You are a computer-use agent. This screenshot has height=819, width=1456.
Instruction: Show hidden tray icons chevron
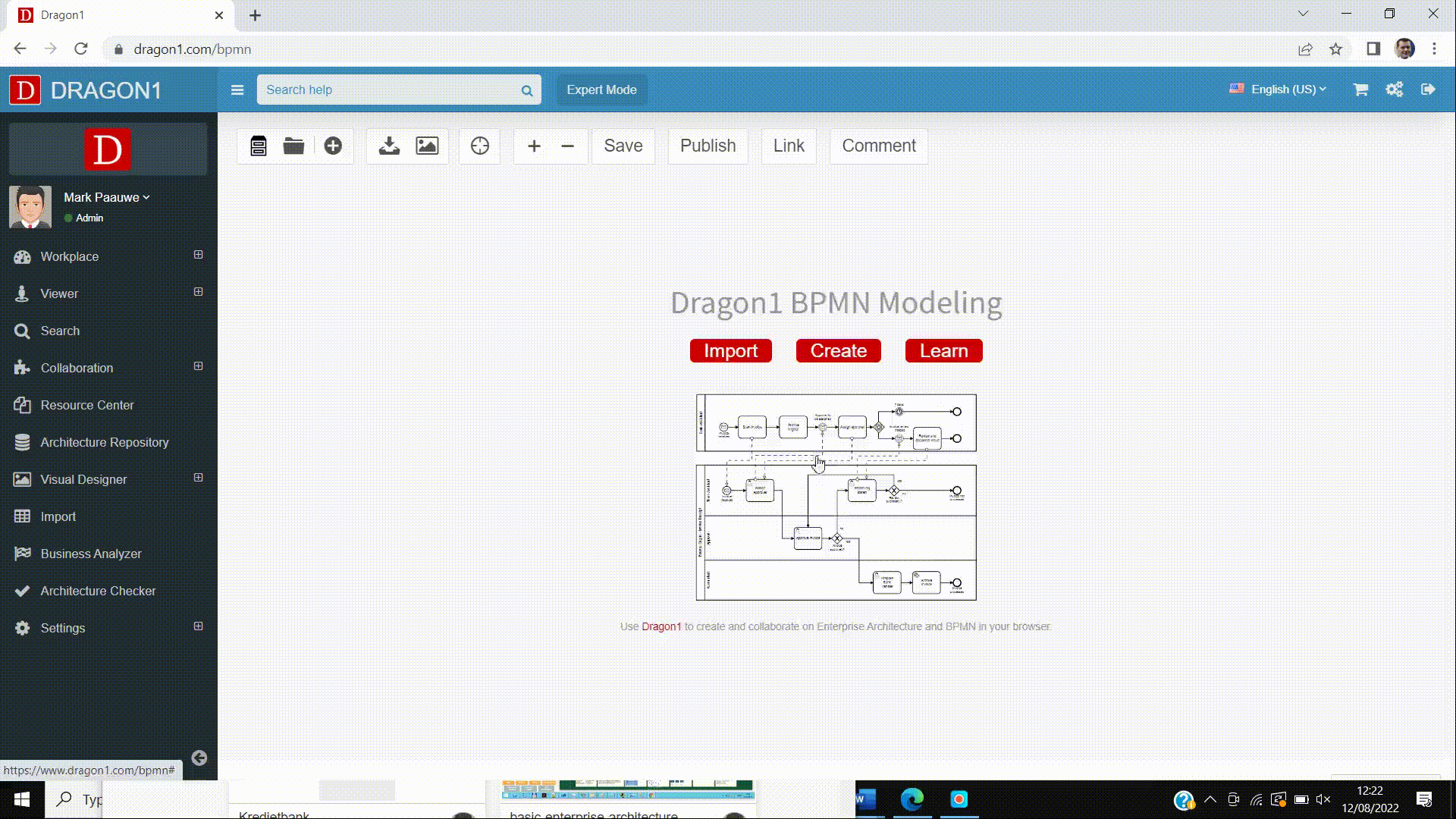point(1210,799)
